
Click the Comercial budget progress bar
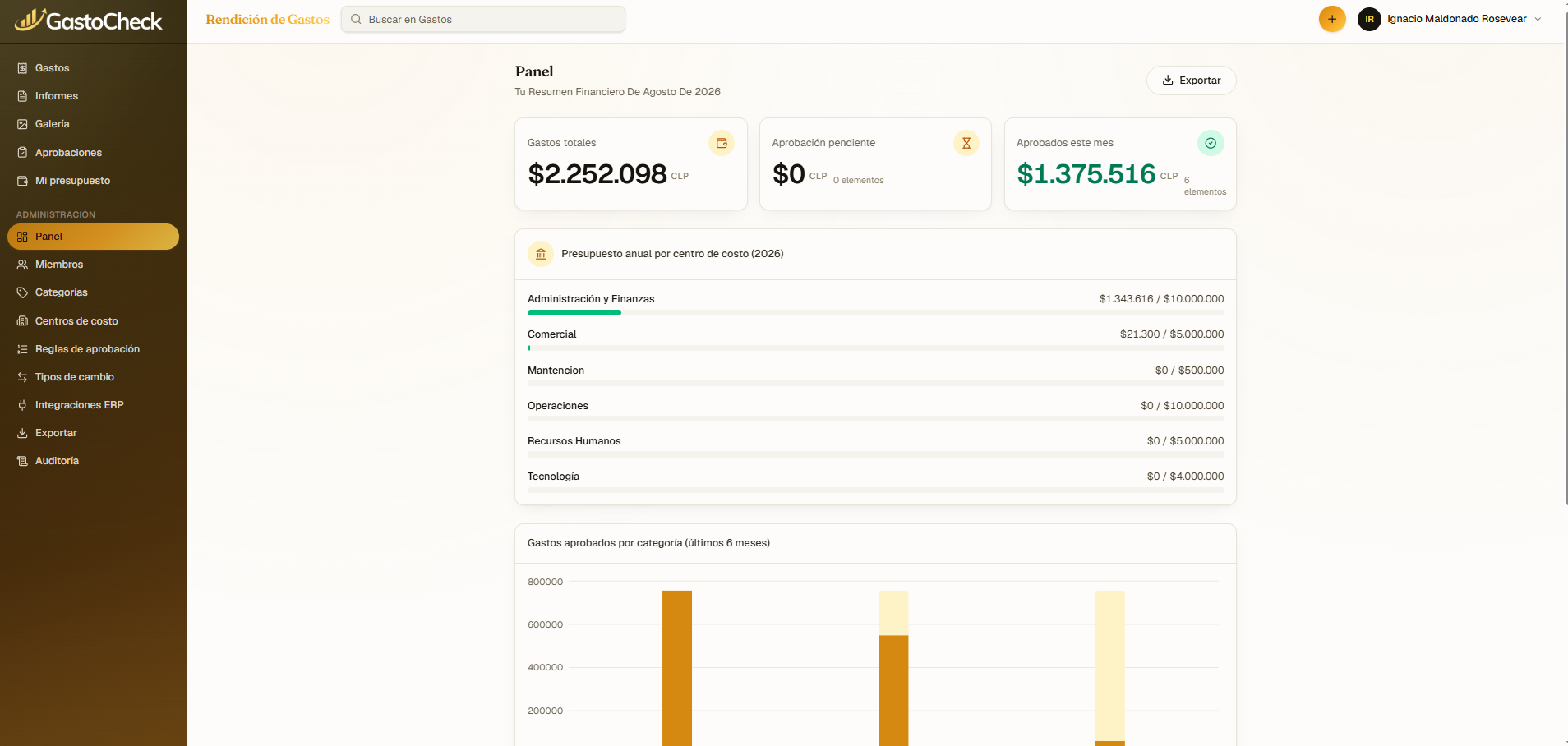click(x=875, y=348)
